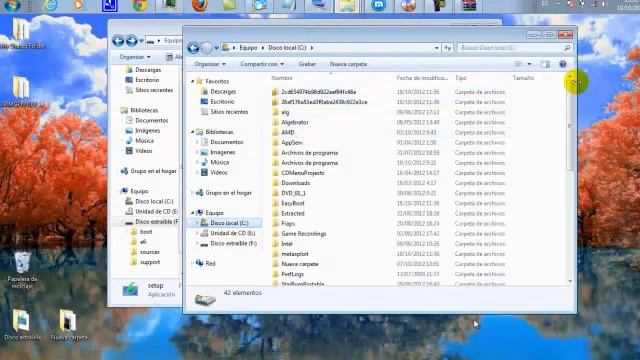Select the AMD folder
This screenshot has width=640, height=360.
click(288, 133)
